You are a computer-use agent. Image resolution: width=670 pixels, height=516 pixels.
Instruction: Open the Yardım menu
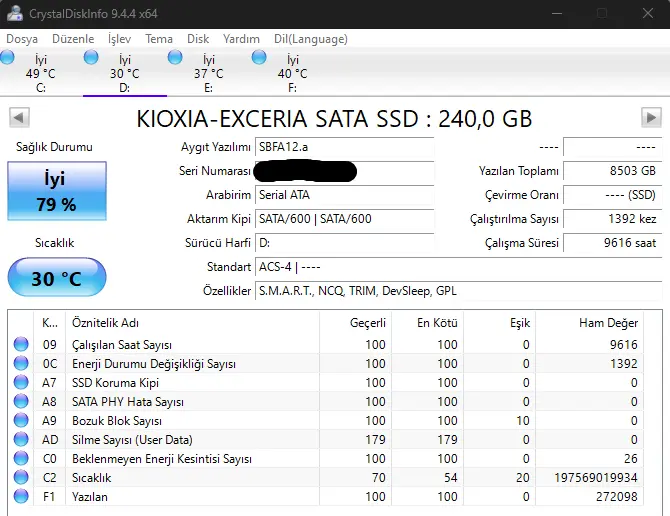click(x=241, y=39)
